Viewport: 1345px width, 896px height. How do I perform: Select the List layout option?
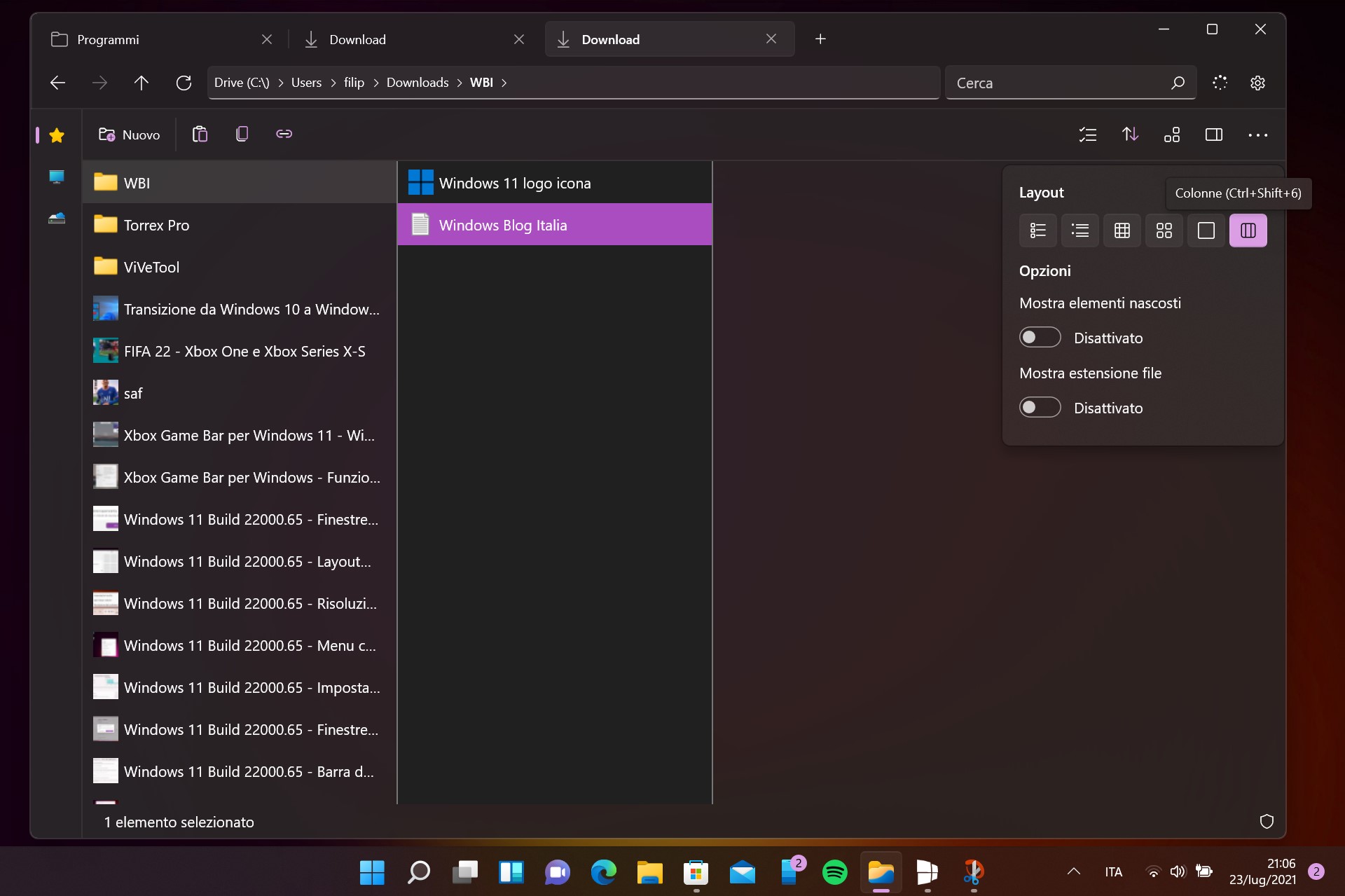click(x=1080, y=230)
